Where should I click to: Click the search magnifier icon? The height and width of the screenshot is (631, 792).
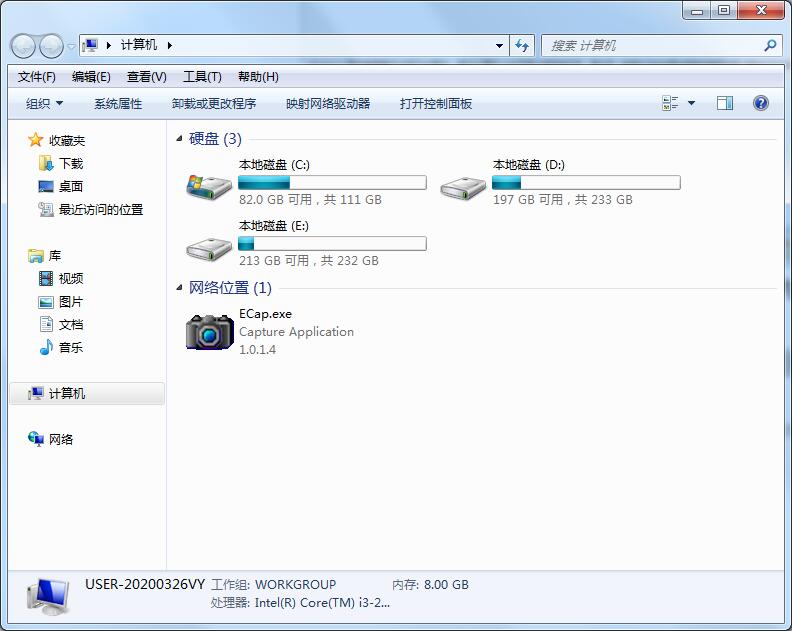pos(770,45)
